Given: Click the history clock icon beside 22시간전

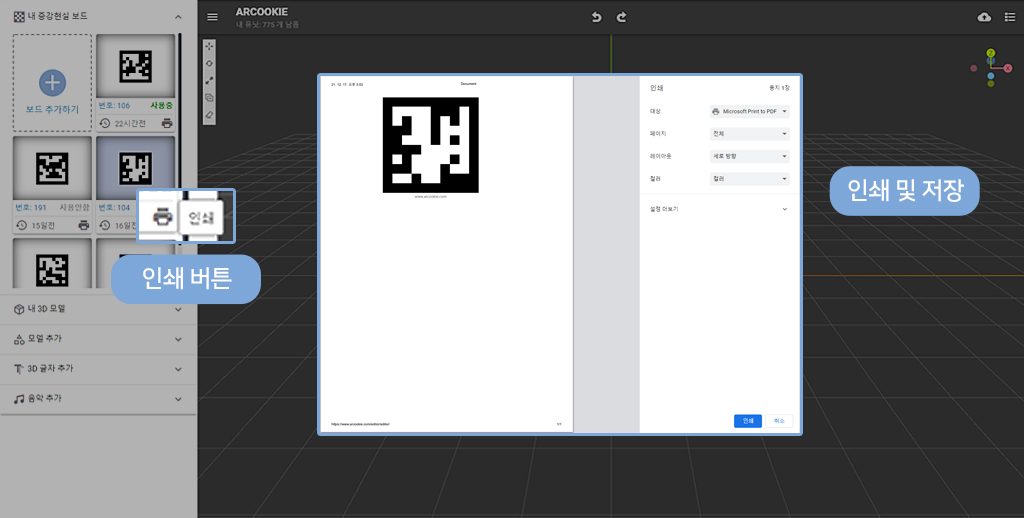Looking at the screenshot, I should (x=104, y=123).
